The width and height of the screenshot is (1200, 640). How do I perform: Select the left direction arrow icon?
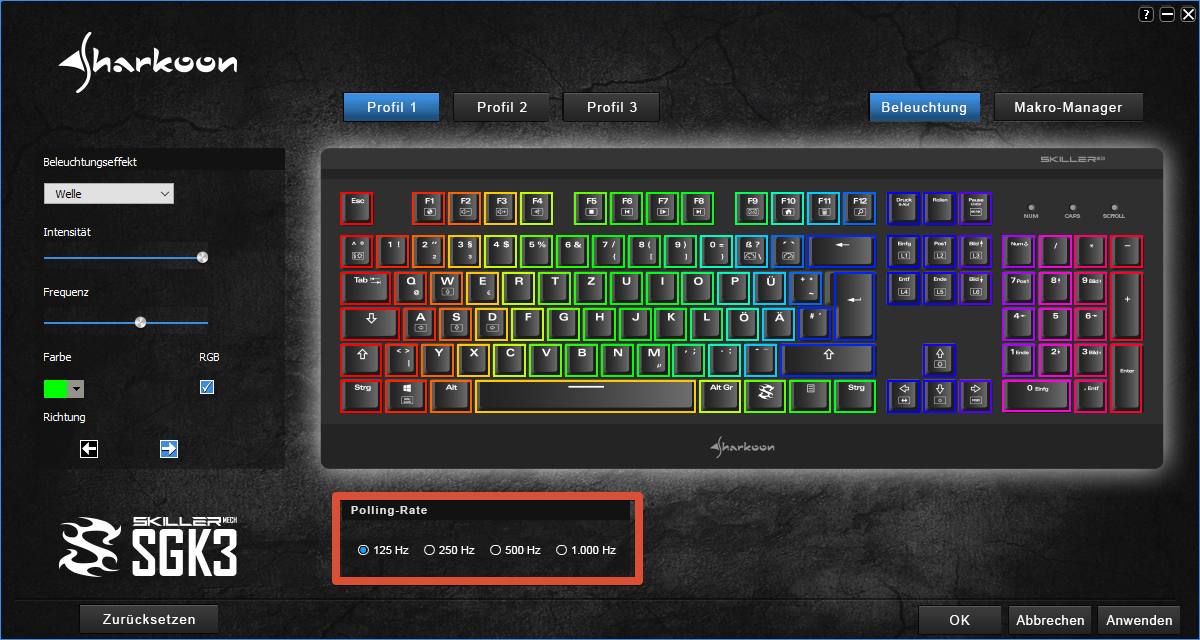pos(89,449)
